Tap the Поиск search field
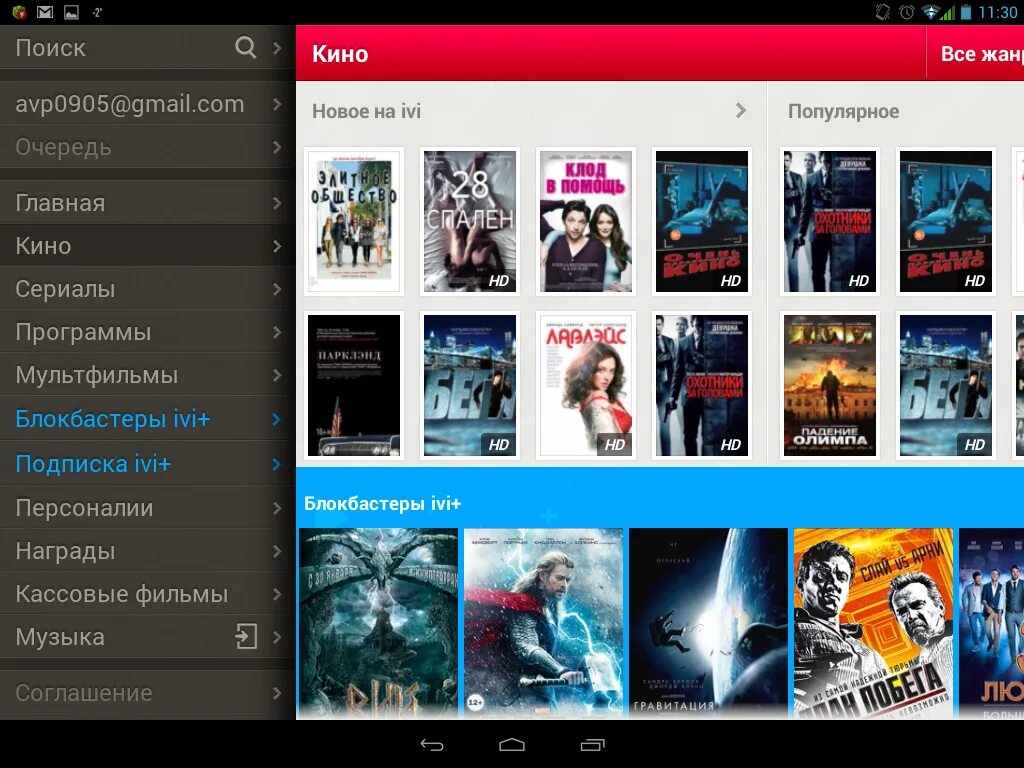This screenshot has width=1024, height=768. click(148, 47)
